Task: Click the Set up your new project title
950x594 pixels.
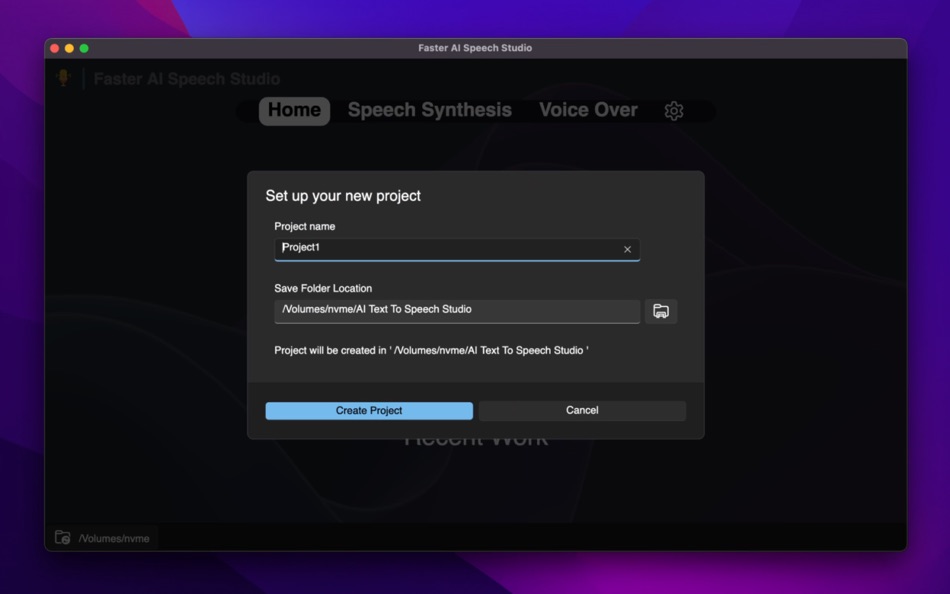Action: 344,195
